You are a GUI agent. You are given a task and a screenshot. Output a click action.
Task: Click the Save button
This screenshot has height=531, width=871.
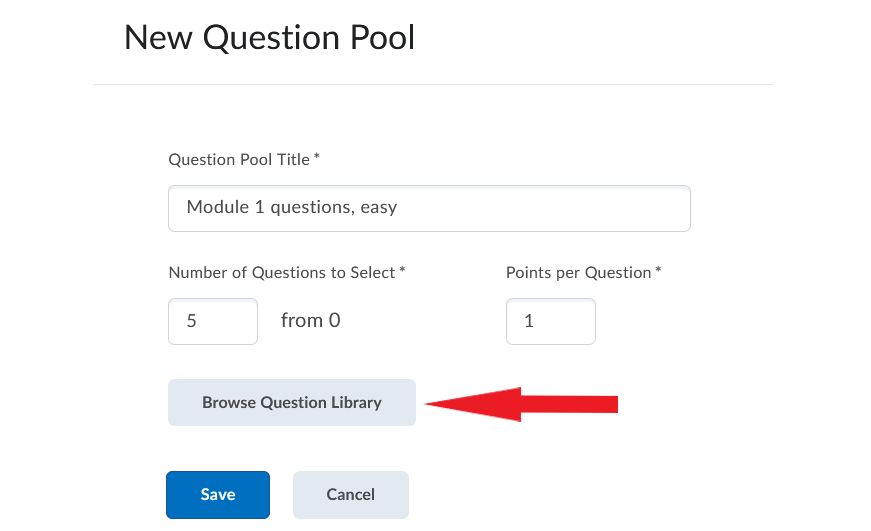pos(218,495)
